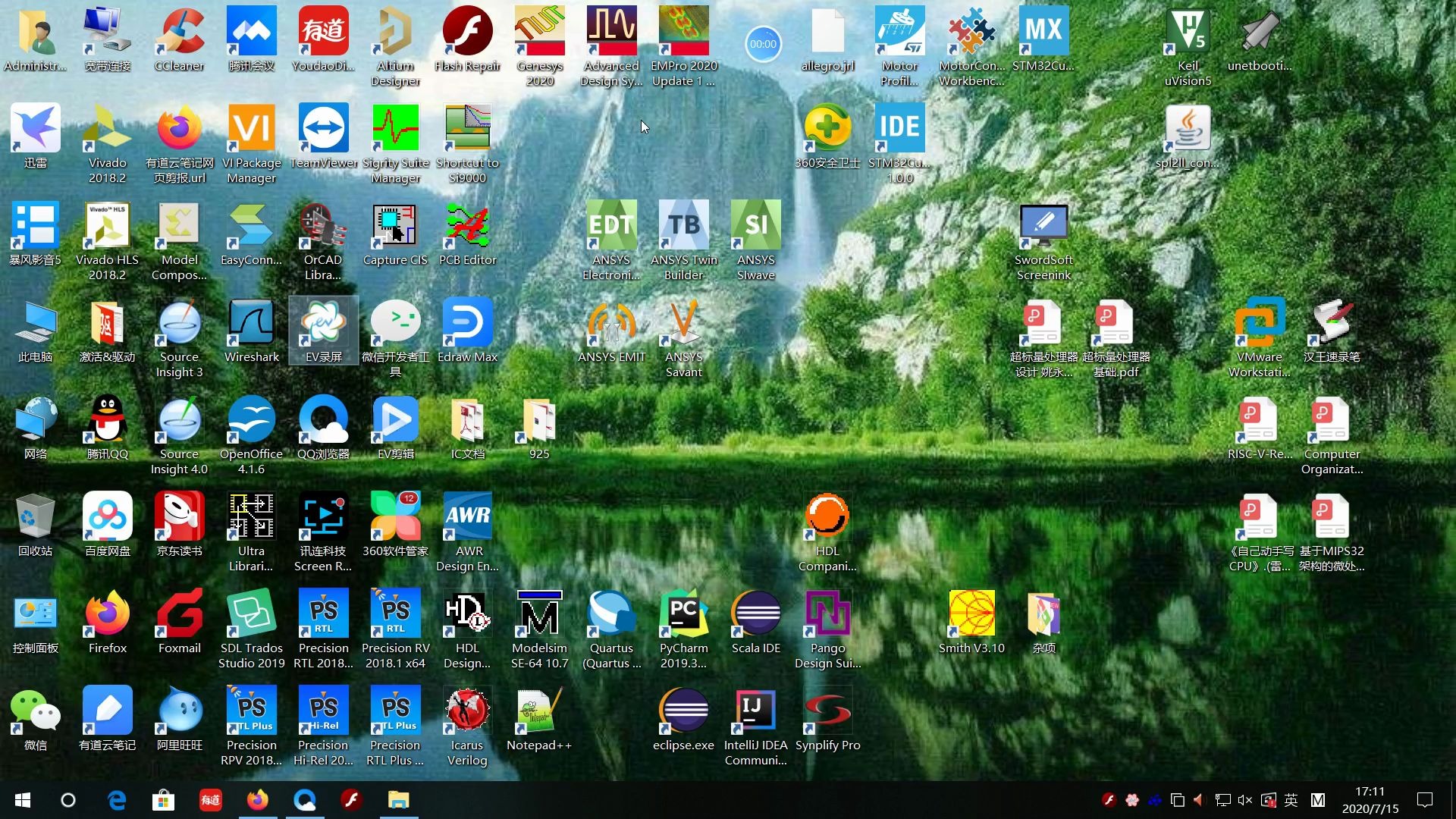Select the EV录屏 desktop icon
Viewport: 1456px width, 819px height.
323,331
